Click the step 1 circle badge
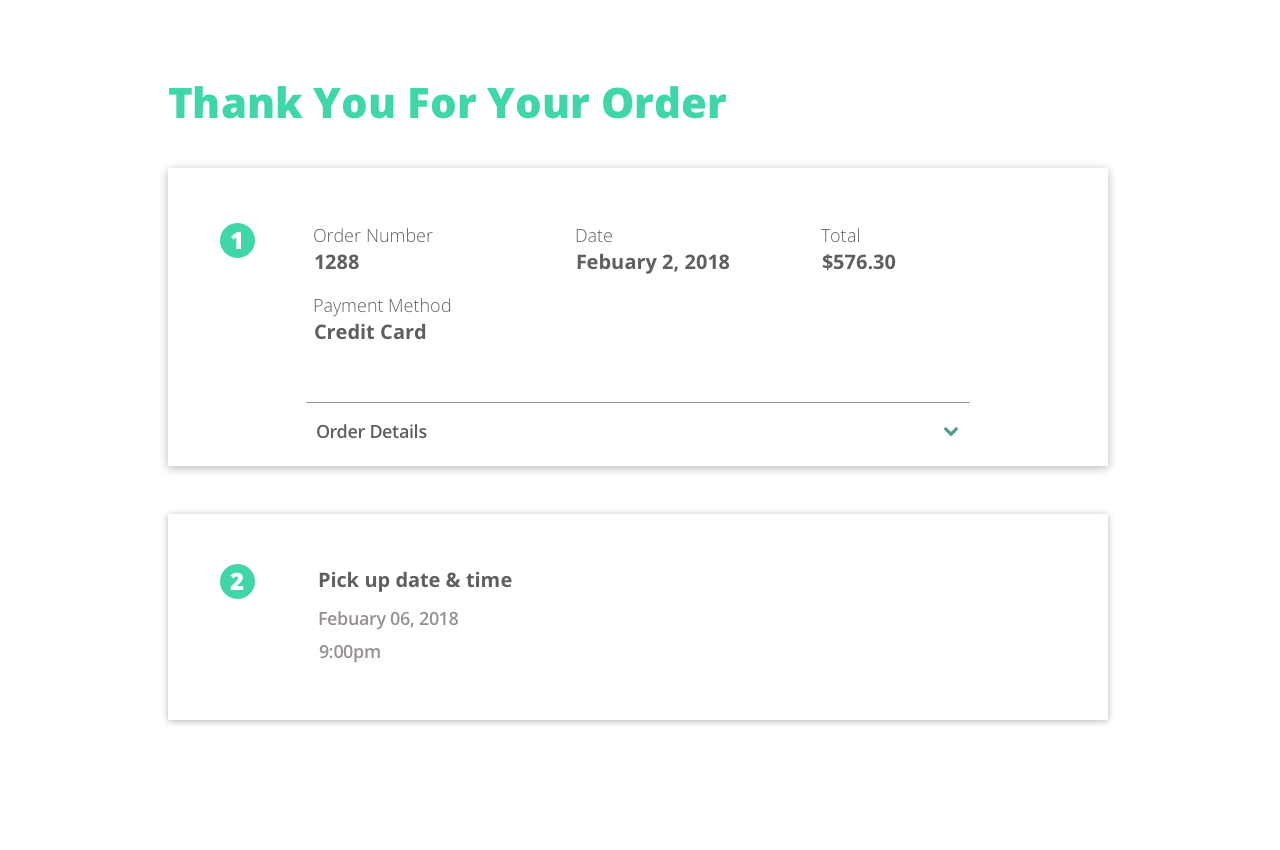Image resolution: width=1280 pixels, height=850 pixels. [237, 241]
